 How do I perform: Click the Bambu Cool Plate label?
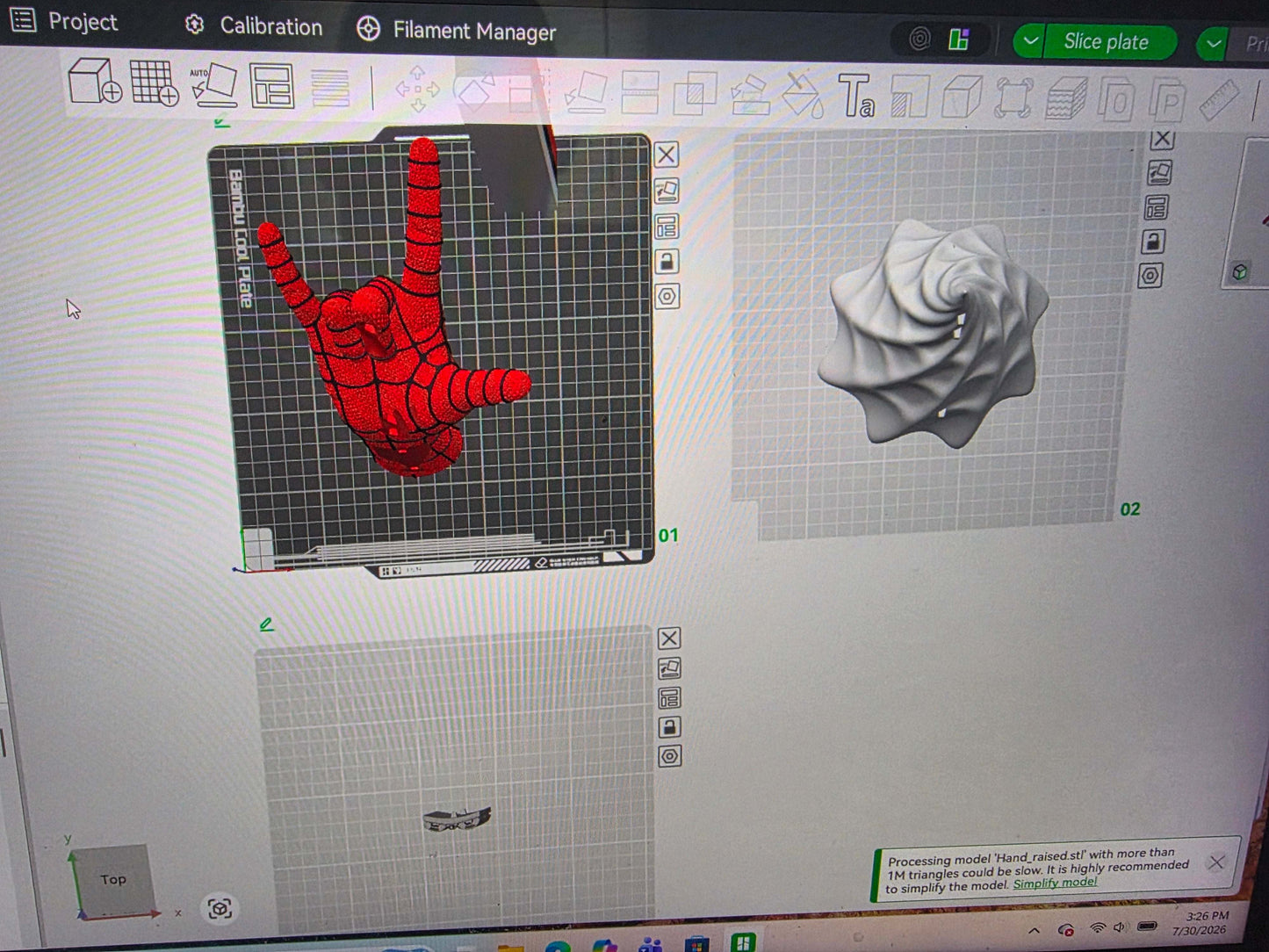click(240, 238)
